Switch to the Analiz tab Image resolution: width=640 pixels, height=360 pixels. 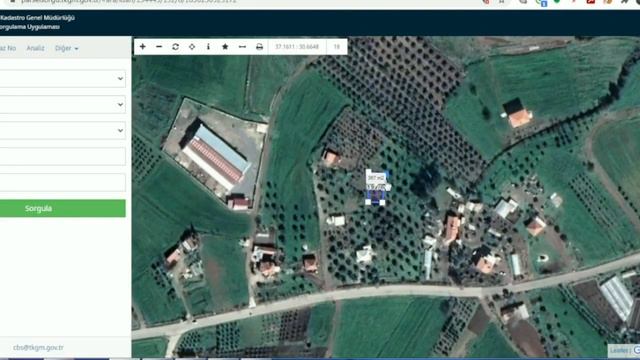click(x=35, y=48)
